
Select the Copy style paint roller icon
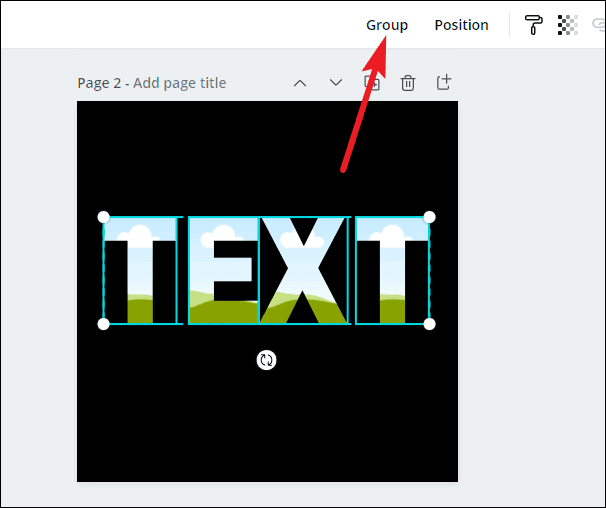pos(533,25)
